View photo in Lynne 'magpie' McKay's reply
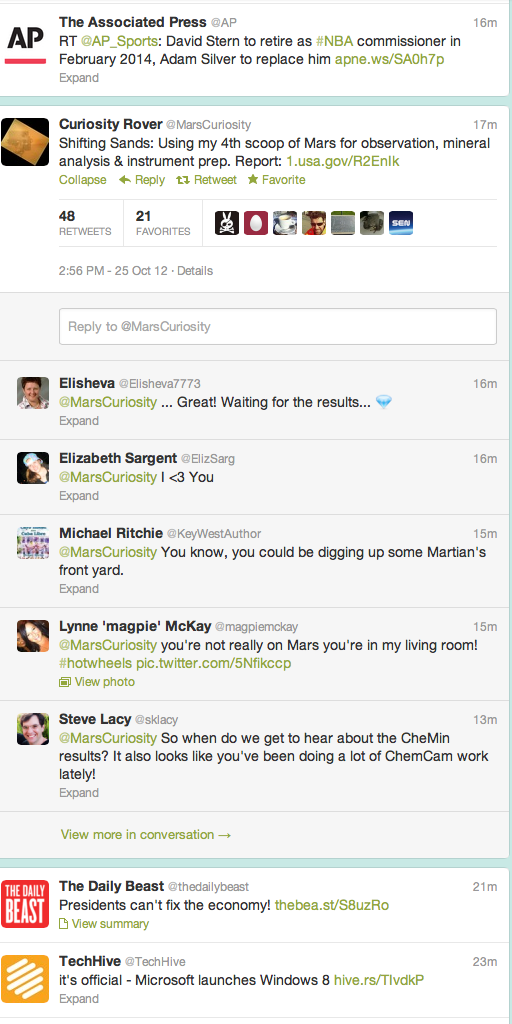The width and height of the screenshot is (512, 1024). click(x=97, y=682)
